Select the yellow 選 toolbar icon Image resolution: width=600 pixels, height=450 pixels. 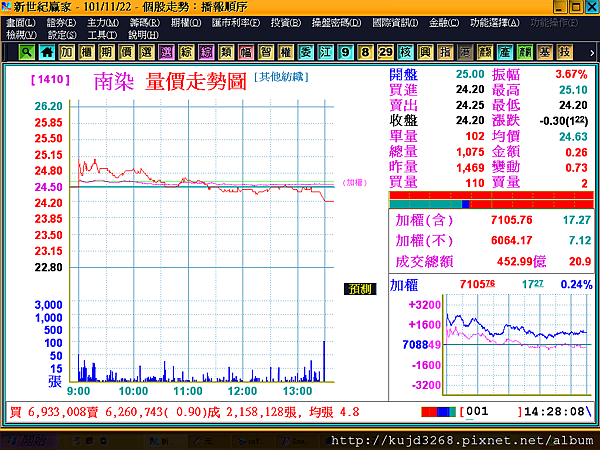[146, 52]
